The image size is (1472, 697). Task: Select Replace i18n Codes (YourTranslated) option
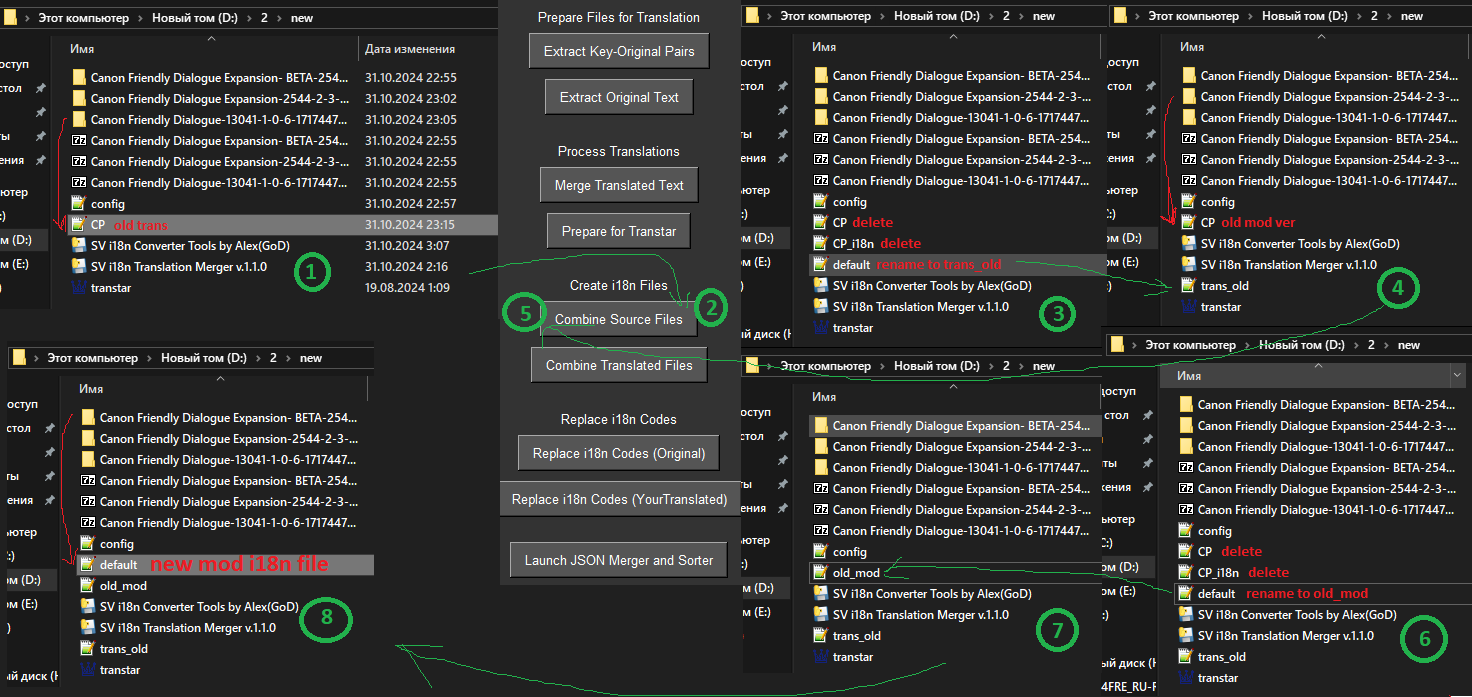point(619,499)
